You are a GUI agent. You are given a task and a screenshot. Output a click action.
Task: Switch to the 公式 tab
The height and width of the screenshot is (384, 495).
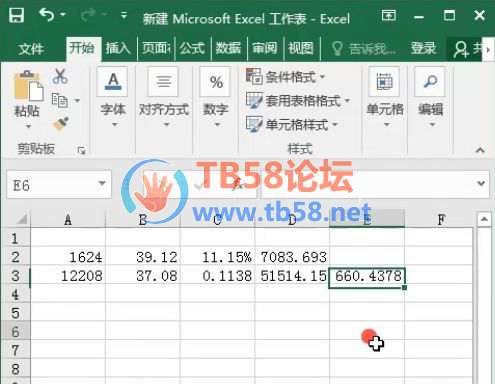(x=192, y=49)
